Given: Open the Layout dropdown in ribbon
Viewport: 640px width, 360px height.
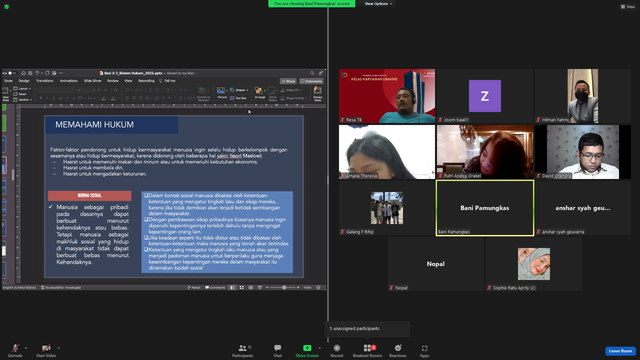Looking at the screenshot, I should pyautogui.click(x=22, y=88).
